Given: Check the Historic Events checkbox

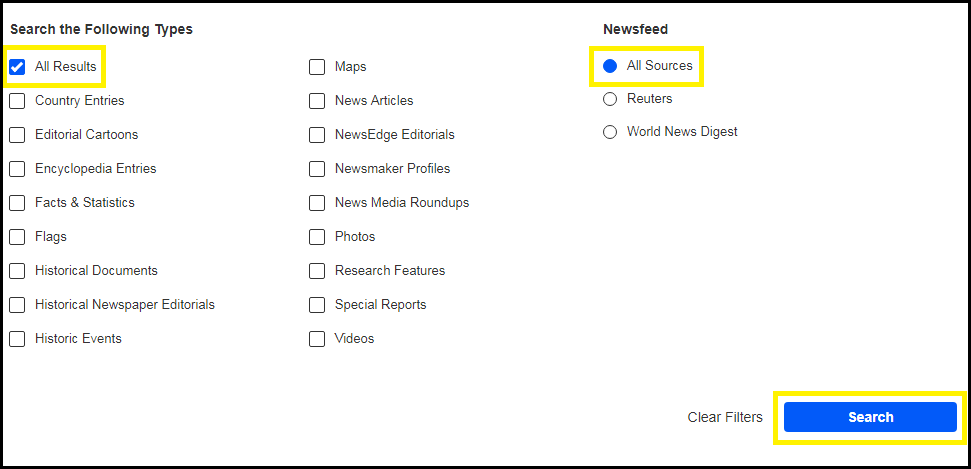Looking at the screenshot, I should (17, 339).
